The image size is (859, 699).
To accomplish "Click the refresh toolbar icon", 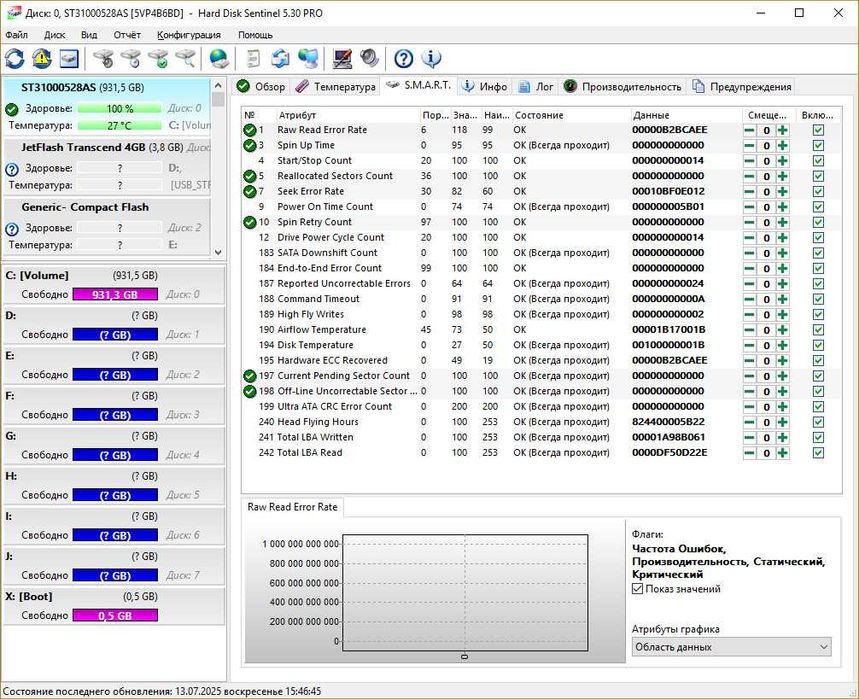I will [15, 58].
